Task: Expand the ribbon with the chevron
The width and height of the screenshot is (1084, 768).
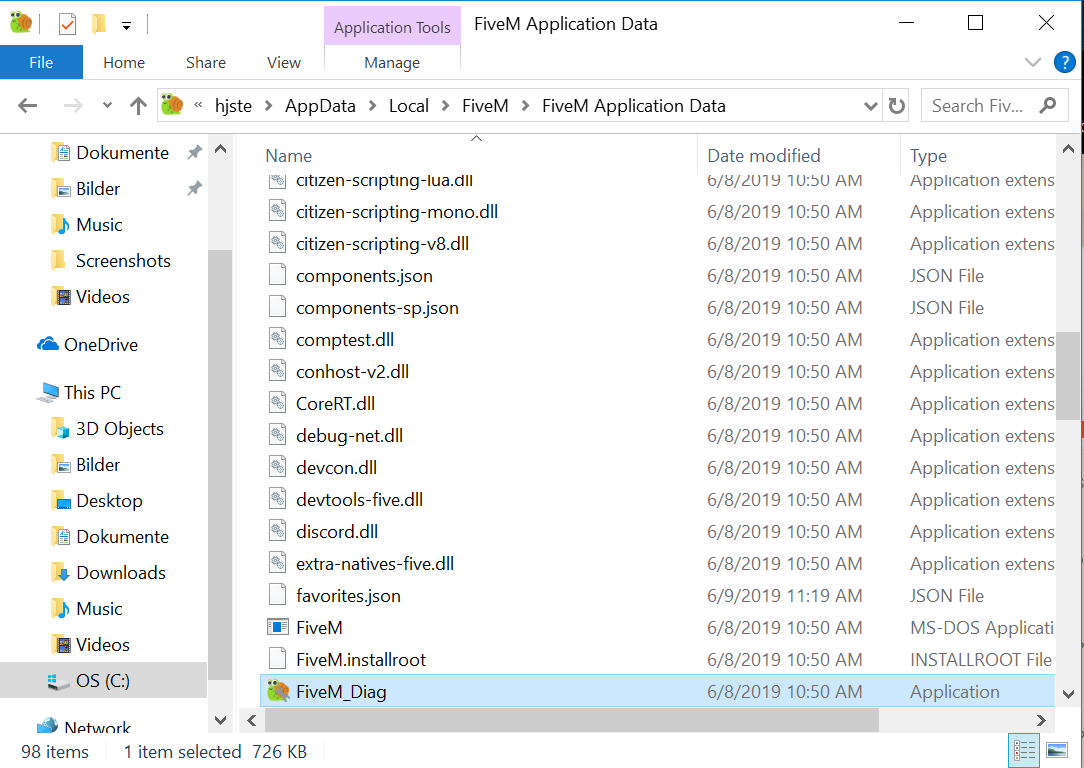Action: 1033,62
